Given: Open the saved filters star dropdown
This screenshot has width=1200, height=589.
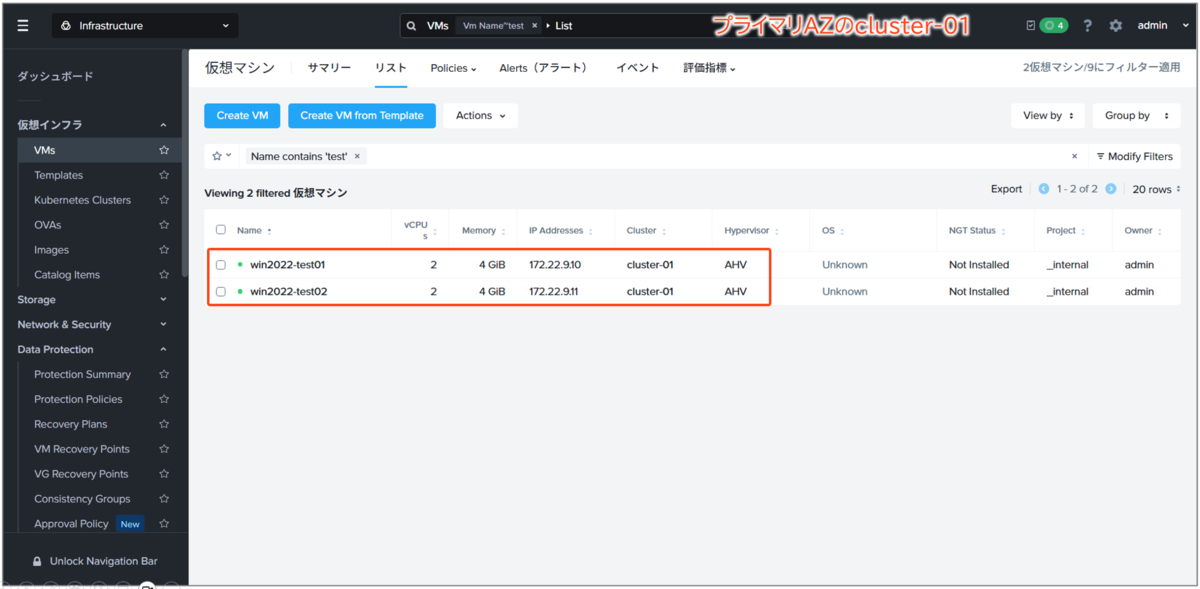Looking at the screenshot, I should coord(221,156).
